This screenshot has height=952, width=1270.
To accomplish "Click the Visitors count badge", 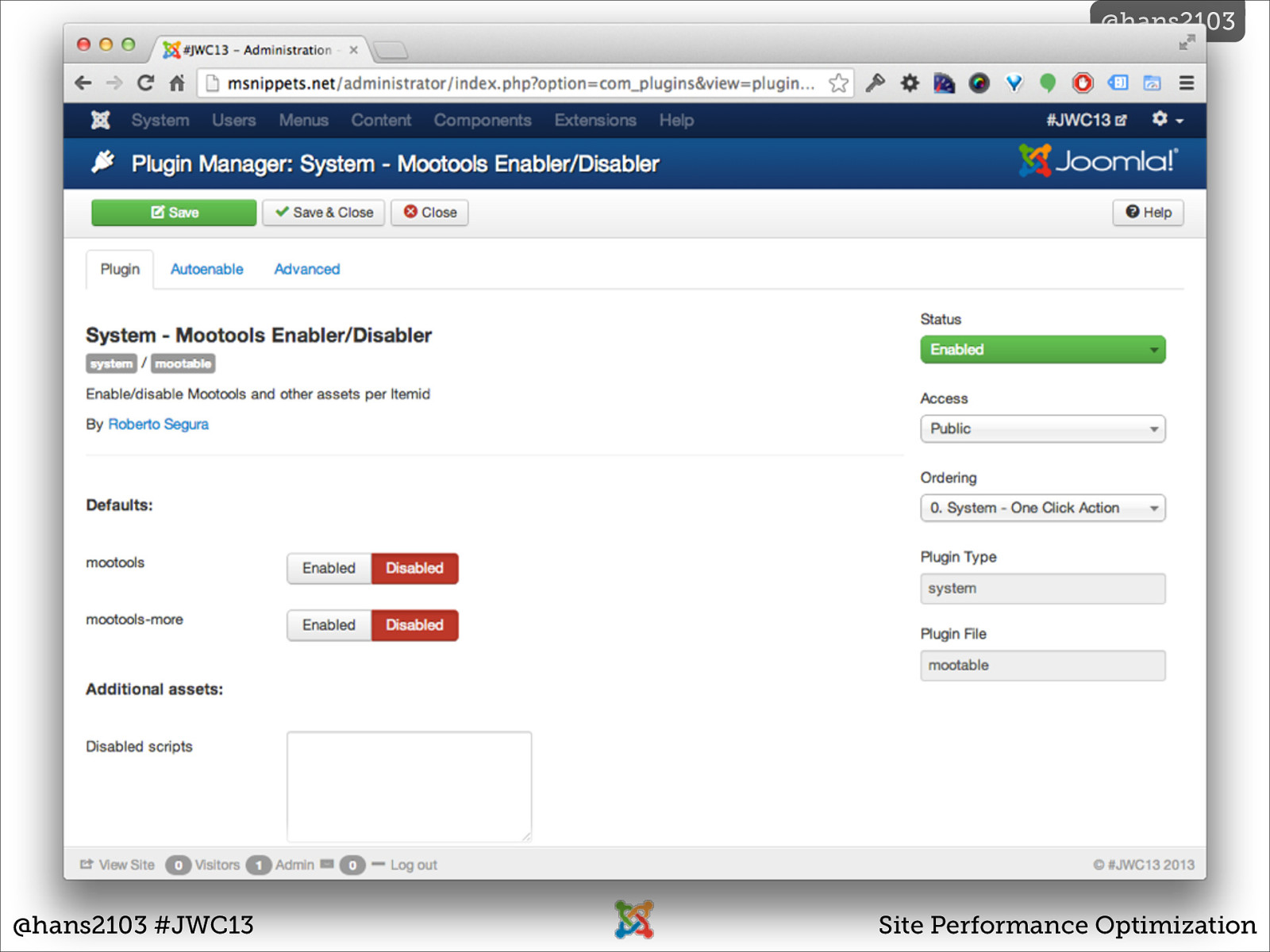I will click(x=178, y=865).
